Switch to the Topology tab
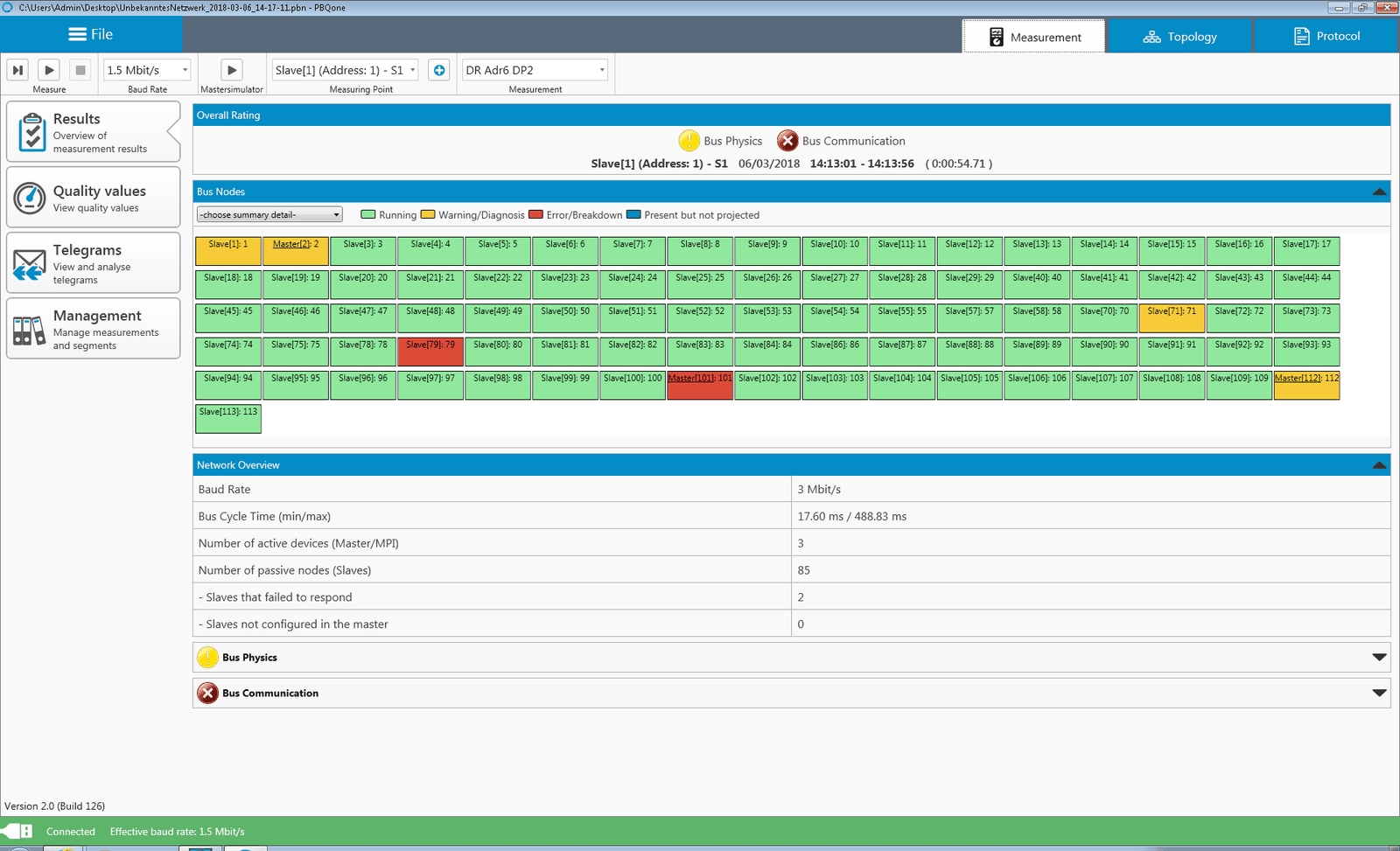The height and width of the screenshot is (851, 1400). (x=1179, y=37)
